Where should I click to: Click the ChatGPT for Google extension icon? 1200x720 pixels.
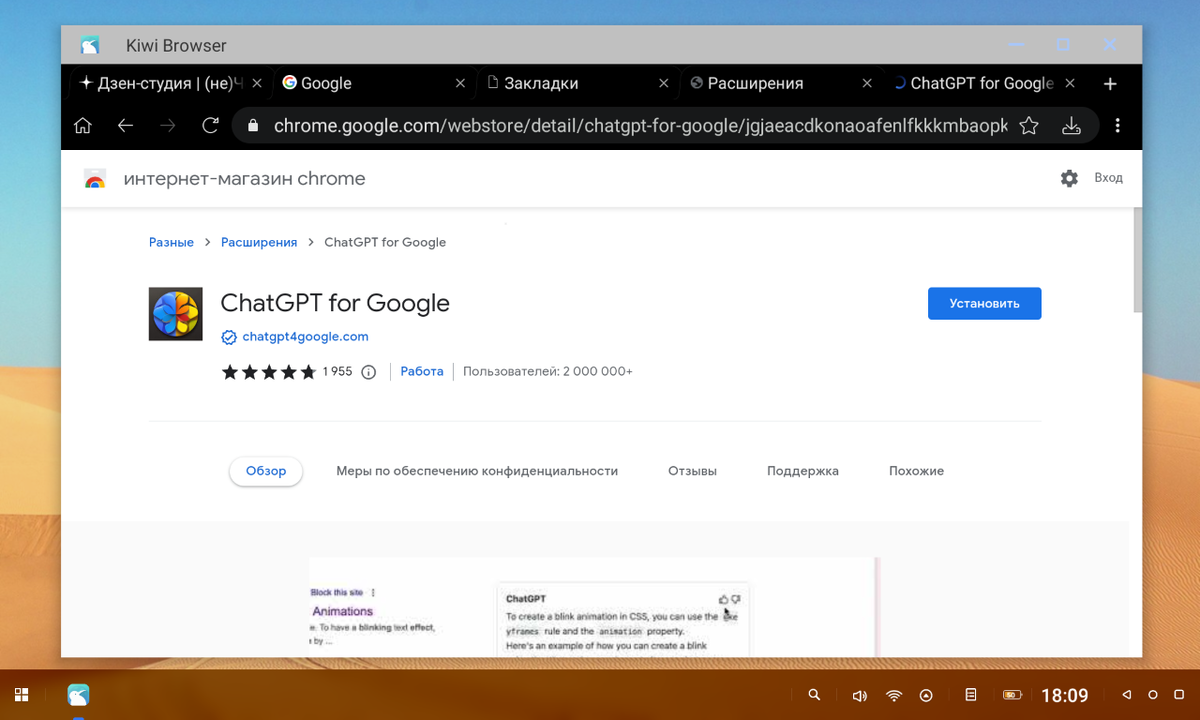(x=175, y=314)
